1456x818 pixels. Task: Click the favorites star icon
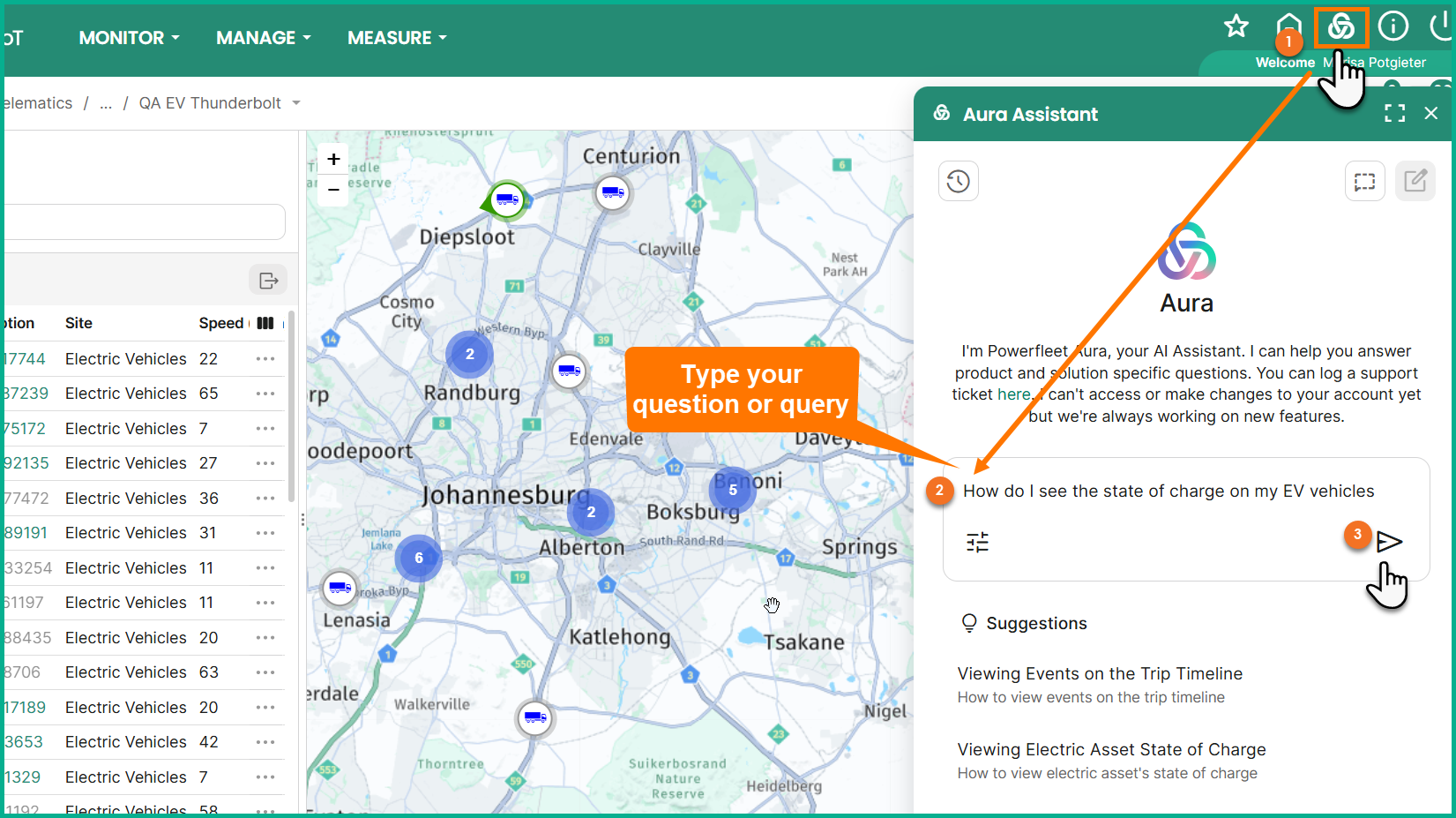(x=1236, y=26)
